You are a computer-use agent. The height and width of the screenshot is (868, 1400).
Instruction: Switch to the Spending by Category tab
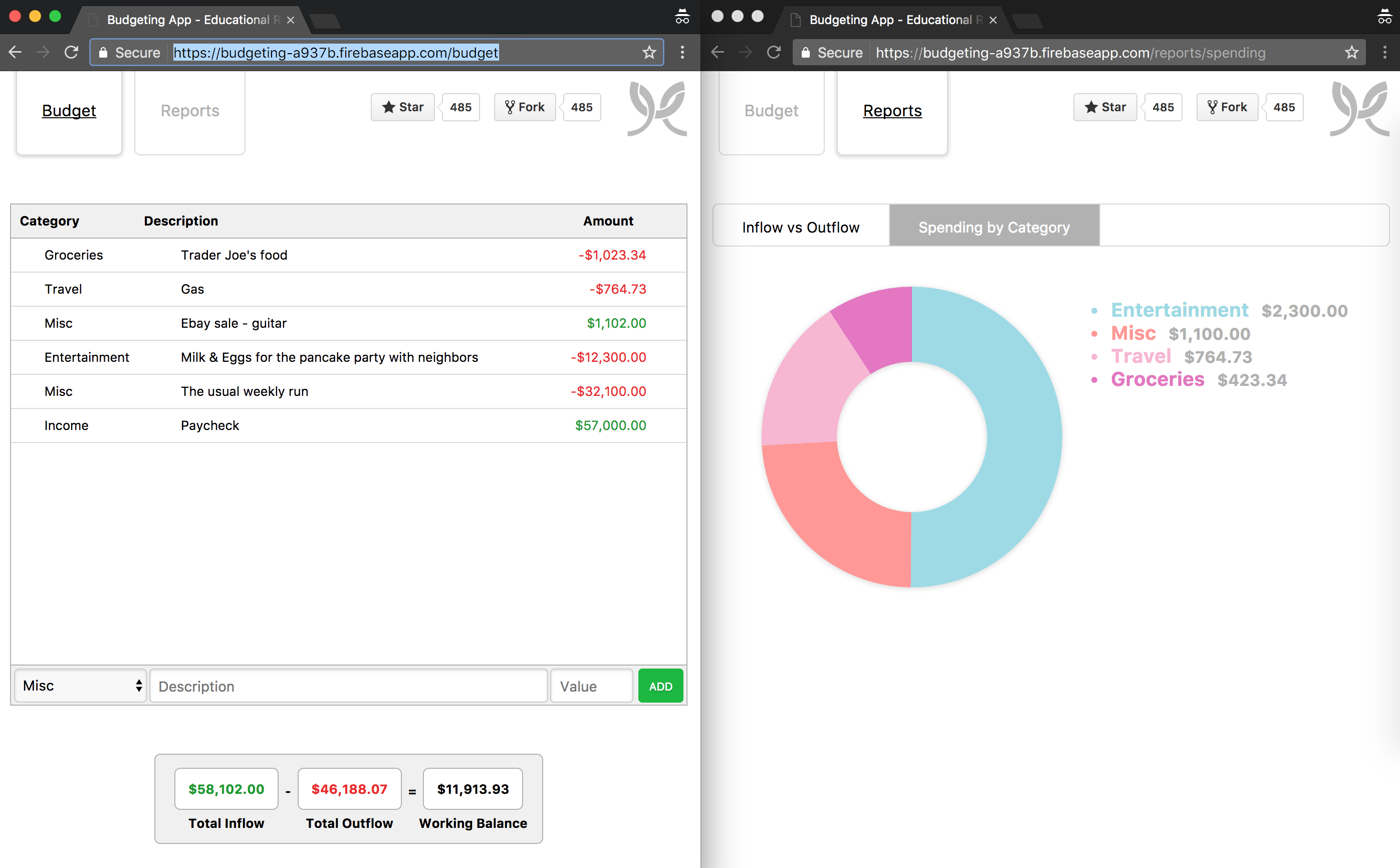[x=993, y=227]
